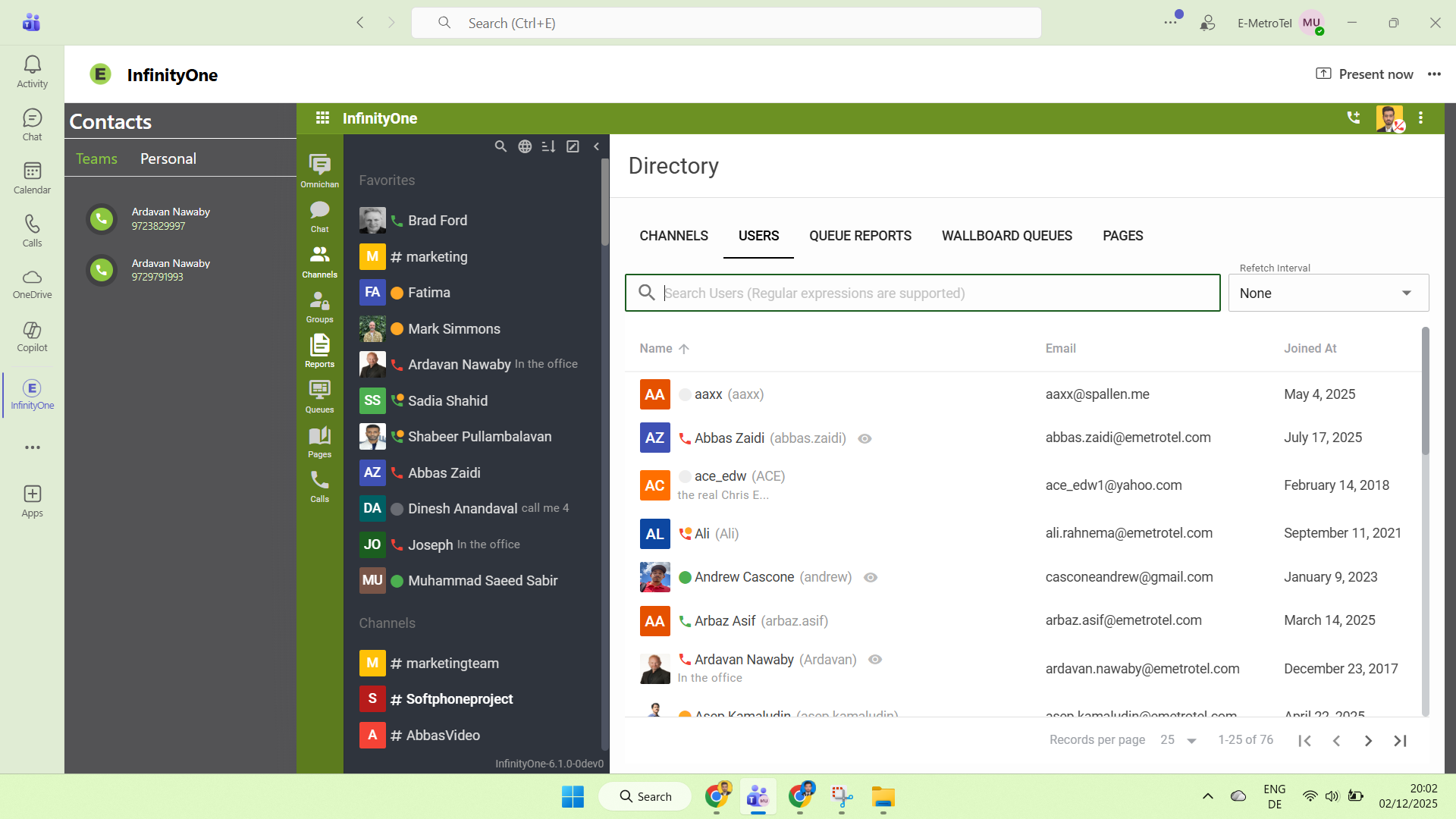Sort the users table by Name
The image size is (1456, 819).
[x=664, y=348]
